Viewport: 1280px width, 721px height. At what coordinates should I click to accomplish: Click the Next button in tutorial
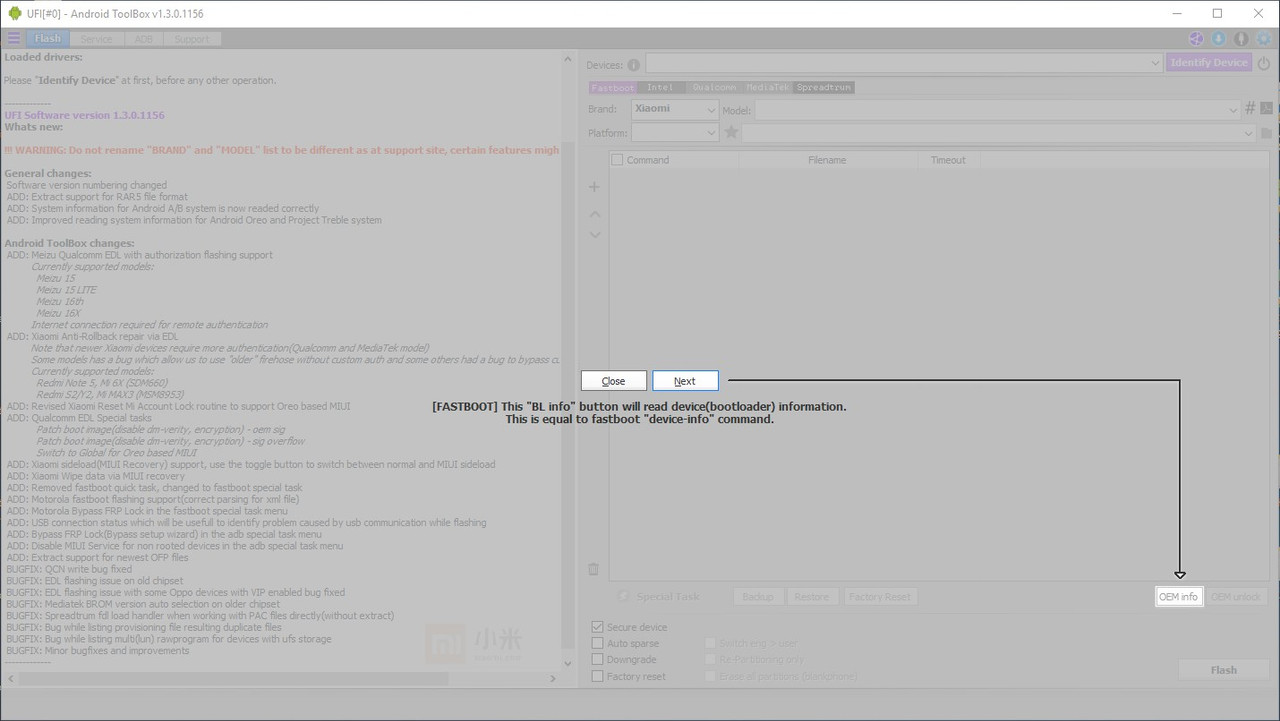685,381
